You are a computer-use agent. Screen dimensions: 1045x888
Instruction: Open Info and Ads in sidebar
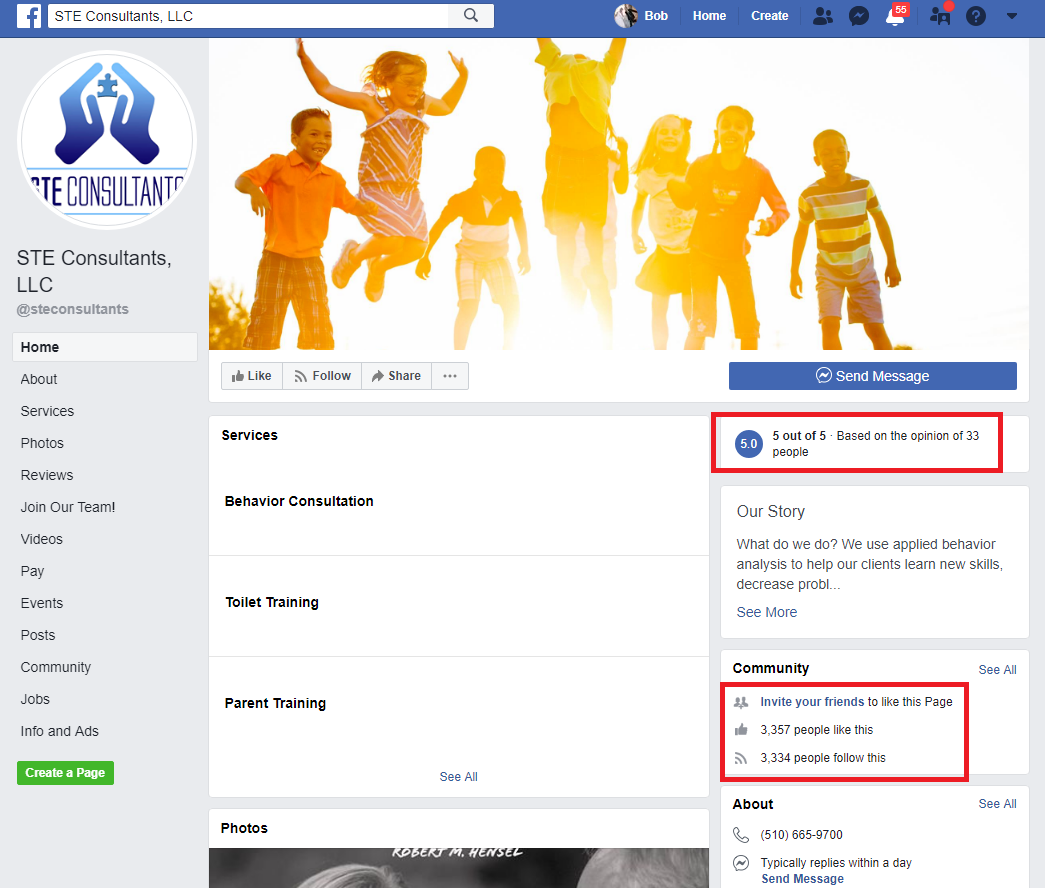click(59, 731)
